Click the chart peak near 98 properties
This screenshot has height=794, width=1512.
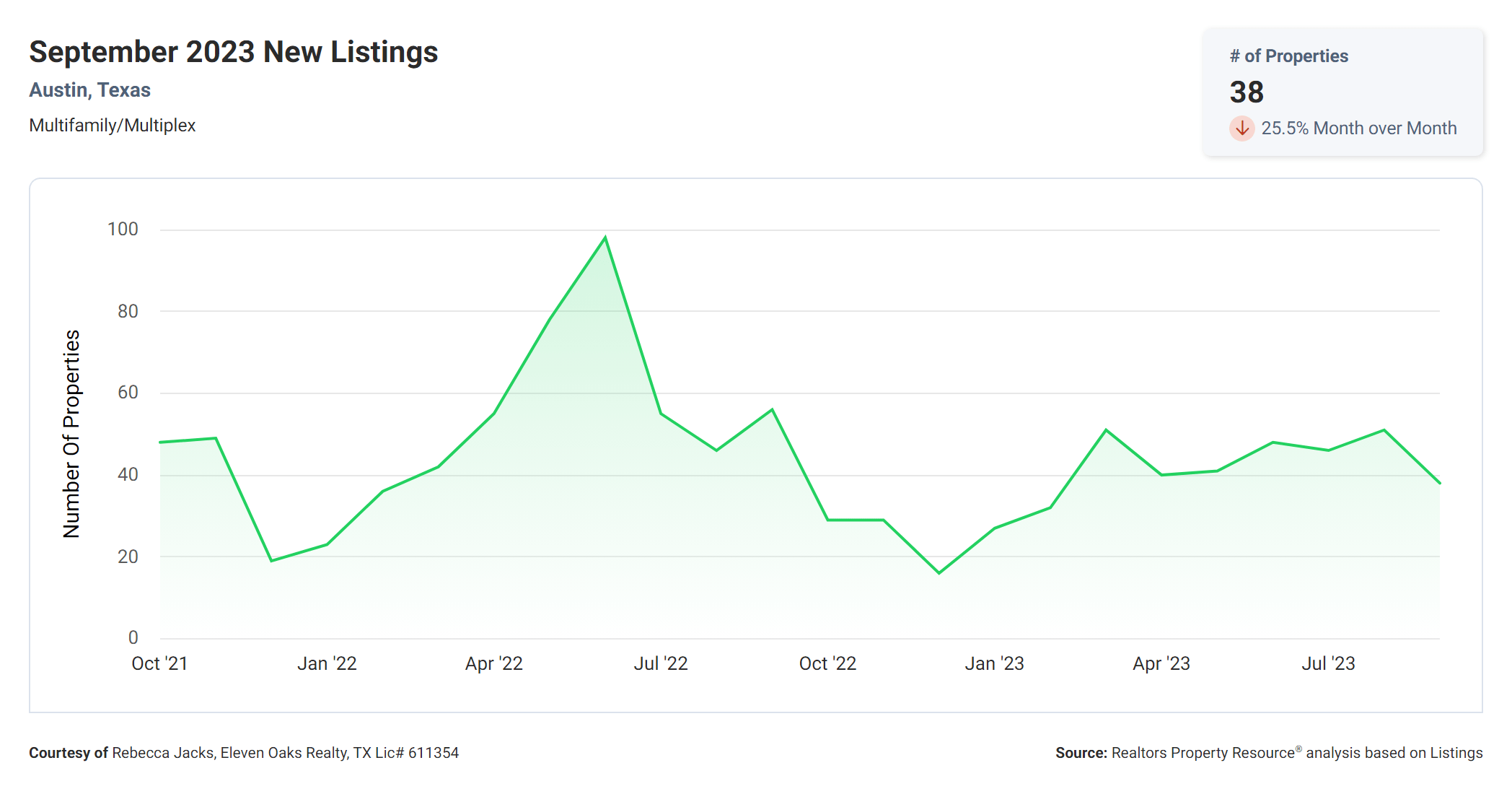point(605,237)
